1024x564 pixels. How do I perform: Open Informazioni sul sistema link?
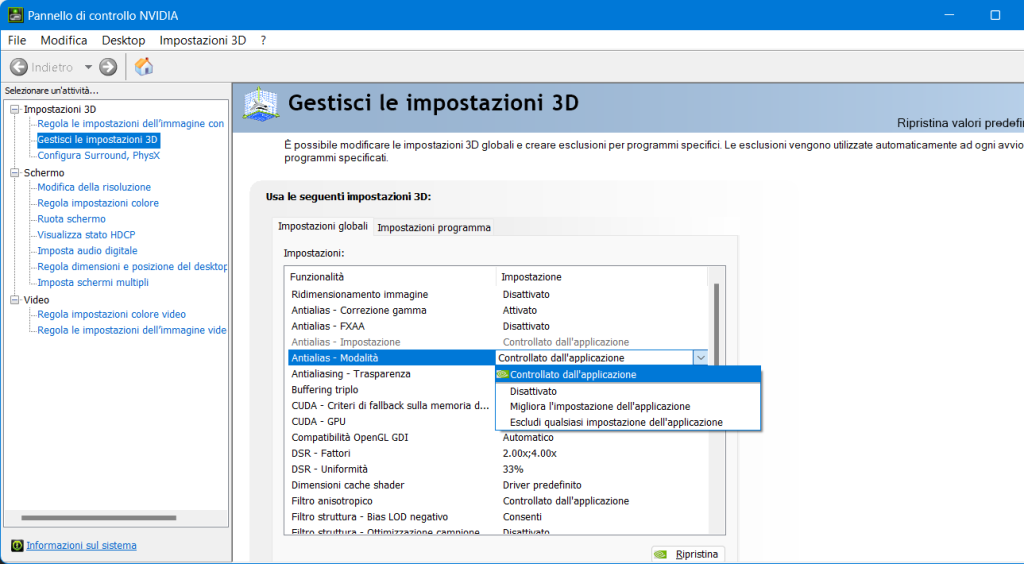click(81, 546)
